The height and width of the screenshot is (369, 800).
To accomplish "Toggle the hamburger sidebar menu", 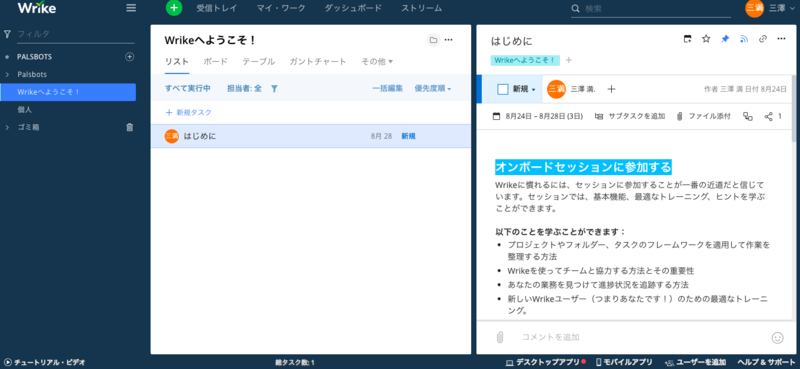I will coord(131,8).
